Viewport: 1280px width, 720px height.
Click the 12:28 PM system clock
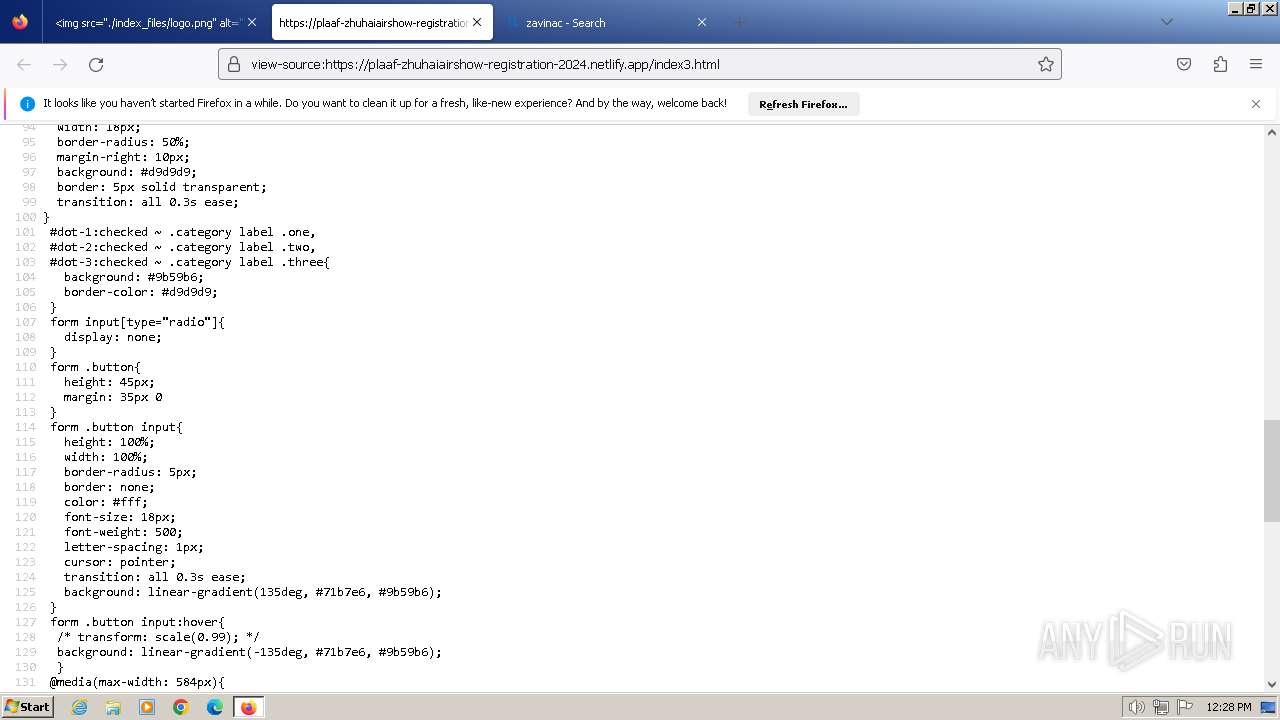pos(1229,707)
